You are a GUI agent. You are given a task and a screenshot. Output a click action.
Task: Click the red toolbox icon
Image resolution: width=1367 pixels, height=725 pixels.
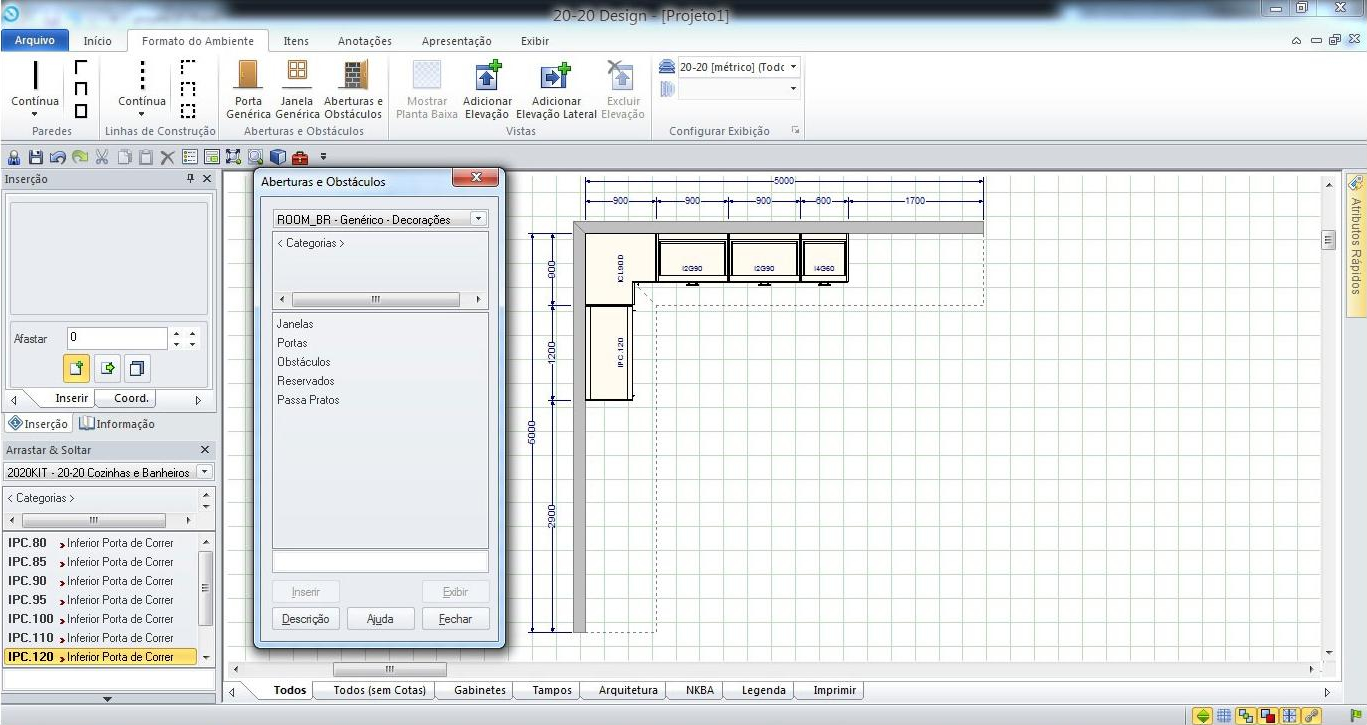(300, 157)
